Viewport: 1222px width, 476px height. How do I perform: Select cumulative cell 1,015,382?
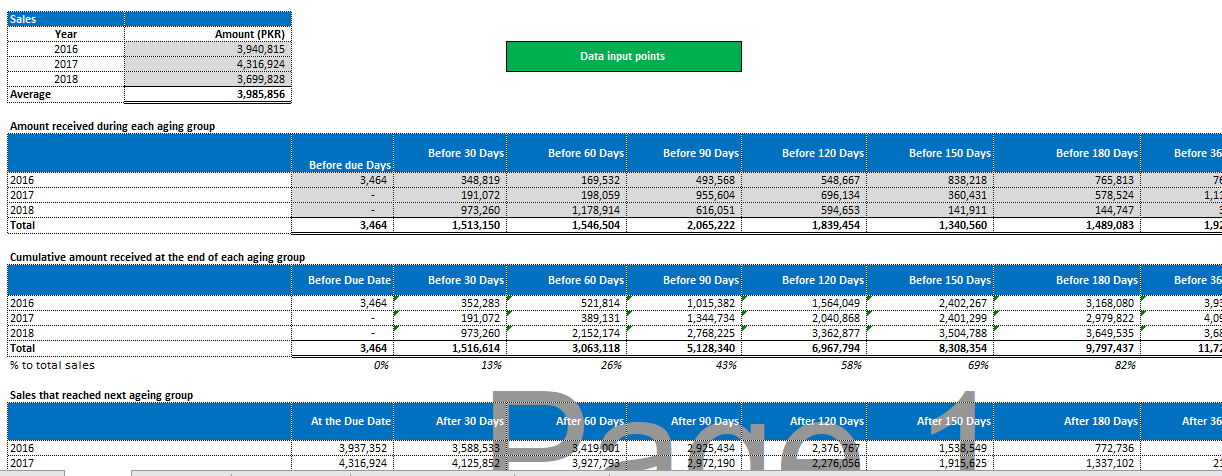[685, 302]
